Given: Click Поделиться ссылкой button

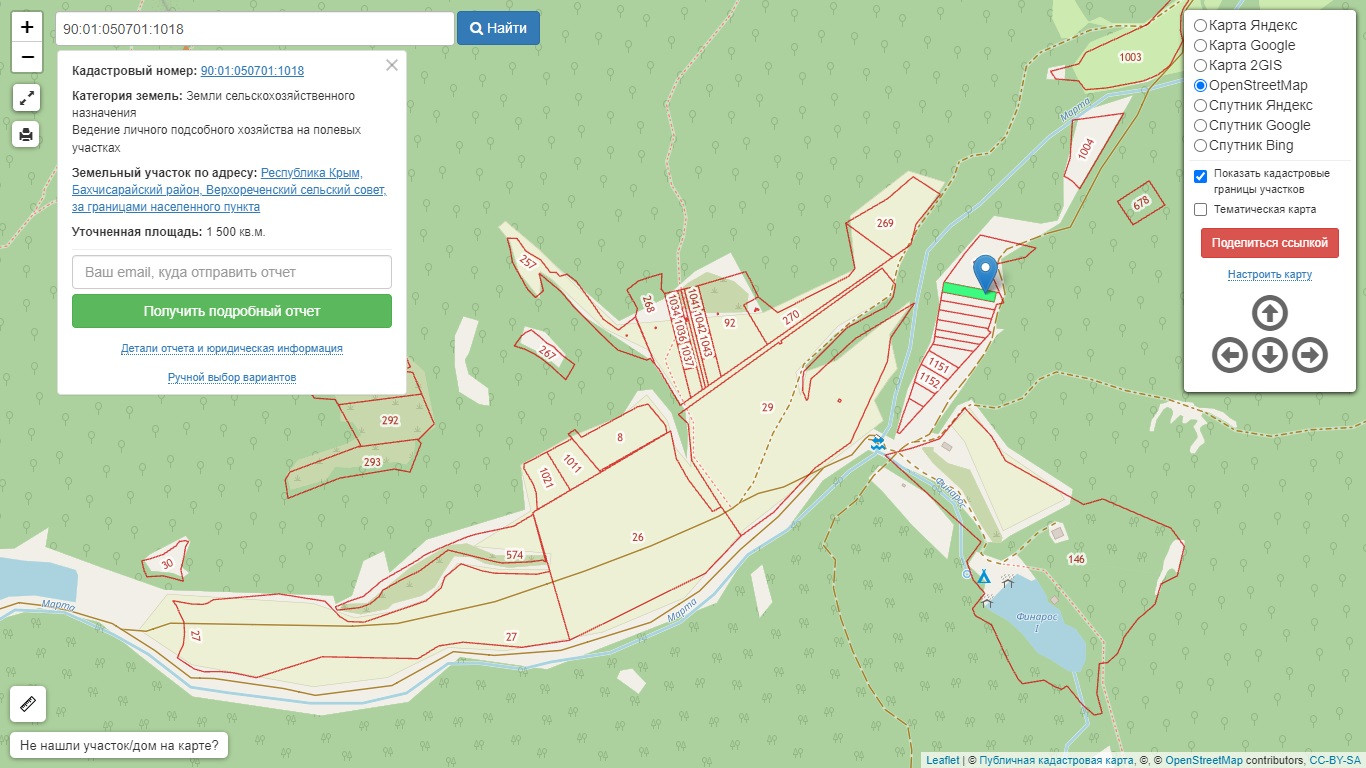Looking at the screenshot, I should [x=1270, y=243].
